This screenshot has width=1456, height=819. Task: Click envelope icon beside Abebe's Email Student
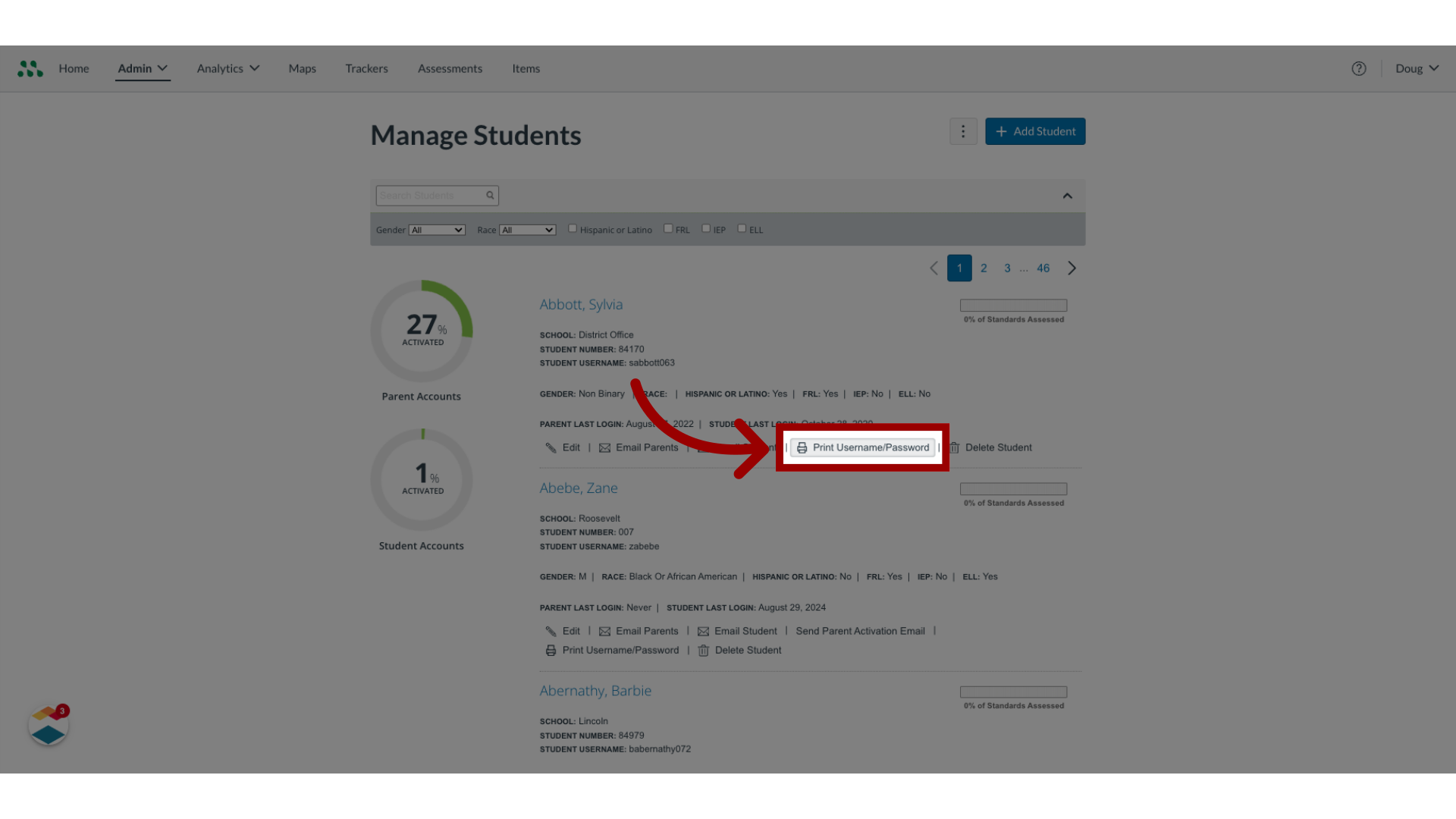[703, 632]
